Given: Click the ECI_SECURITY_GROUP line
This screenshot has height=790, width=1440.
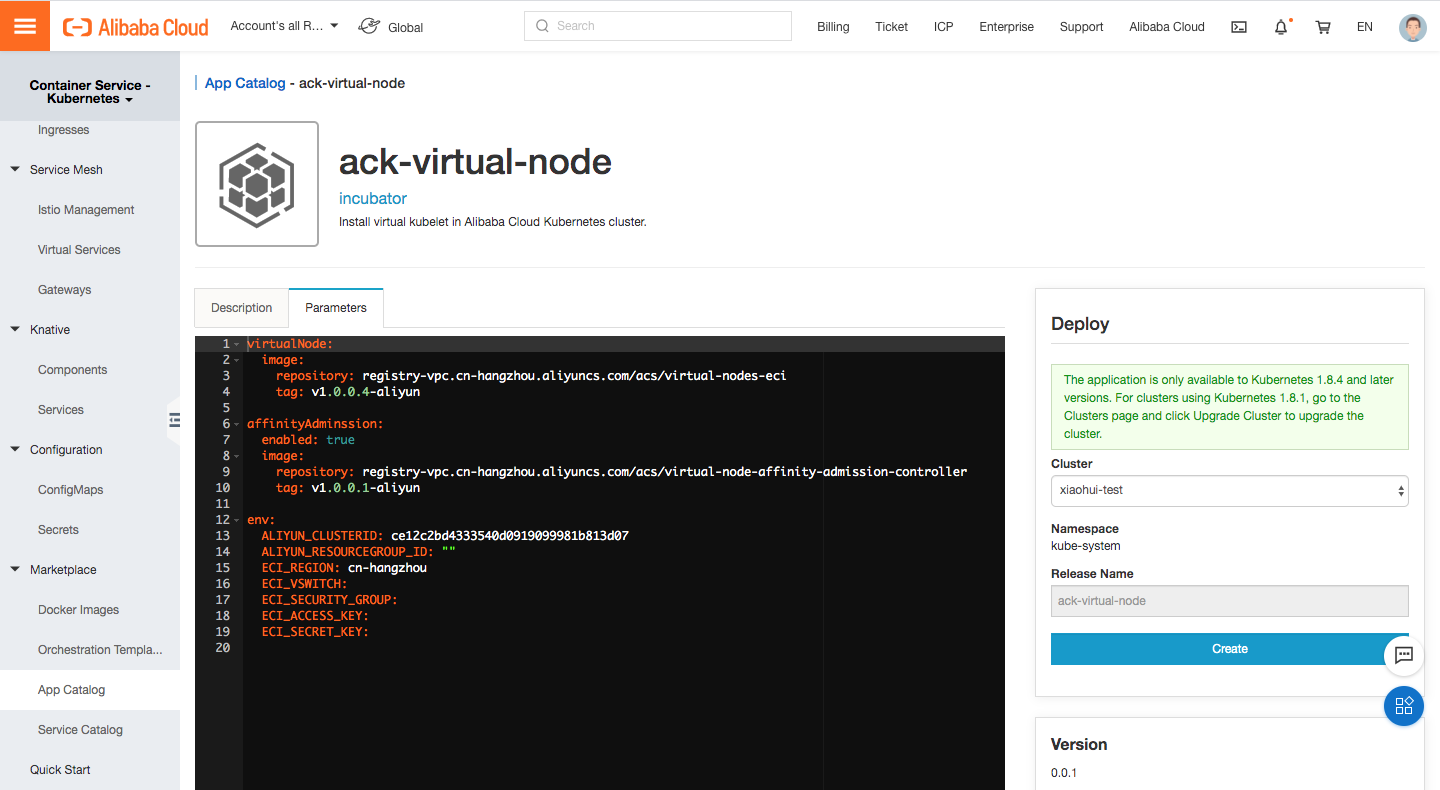Looking at the screenshot, I should 330,600.
